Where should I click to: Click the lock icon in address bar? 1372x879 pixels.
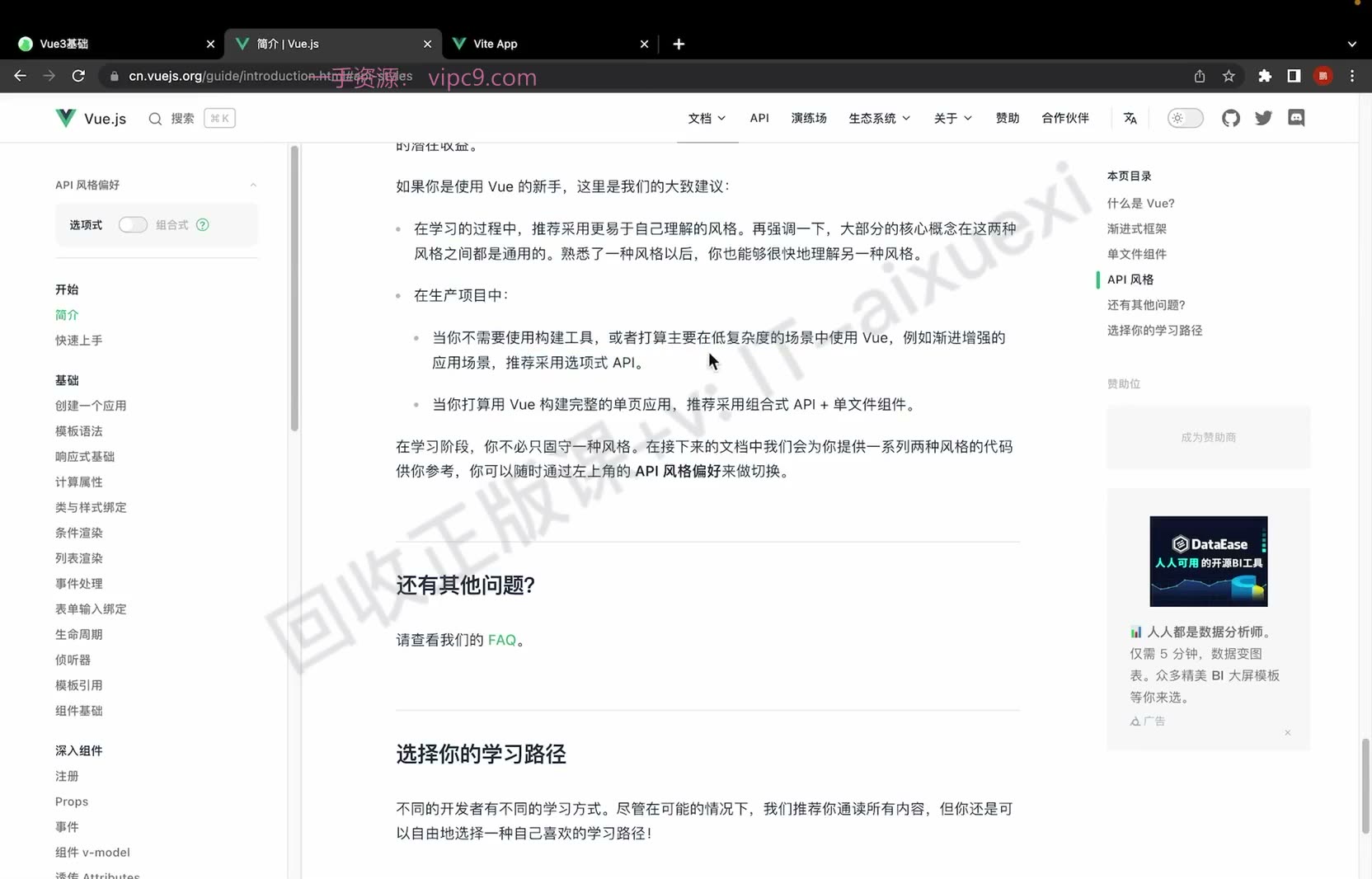114,76
